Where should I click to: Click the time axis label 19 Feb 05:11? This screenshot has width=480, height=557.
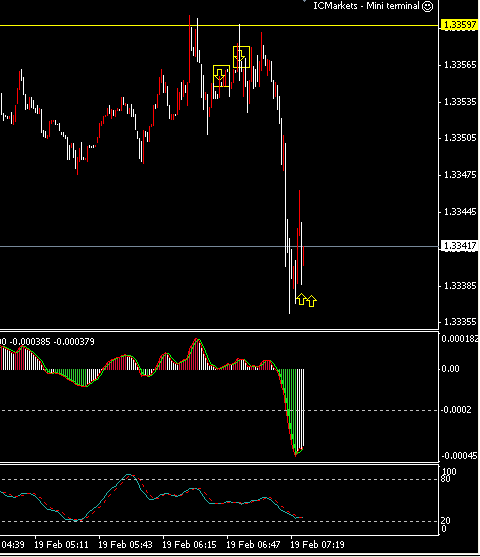pos(61,545)
